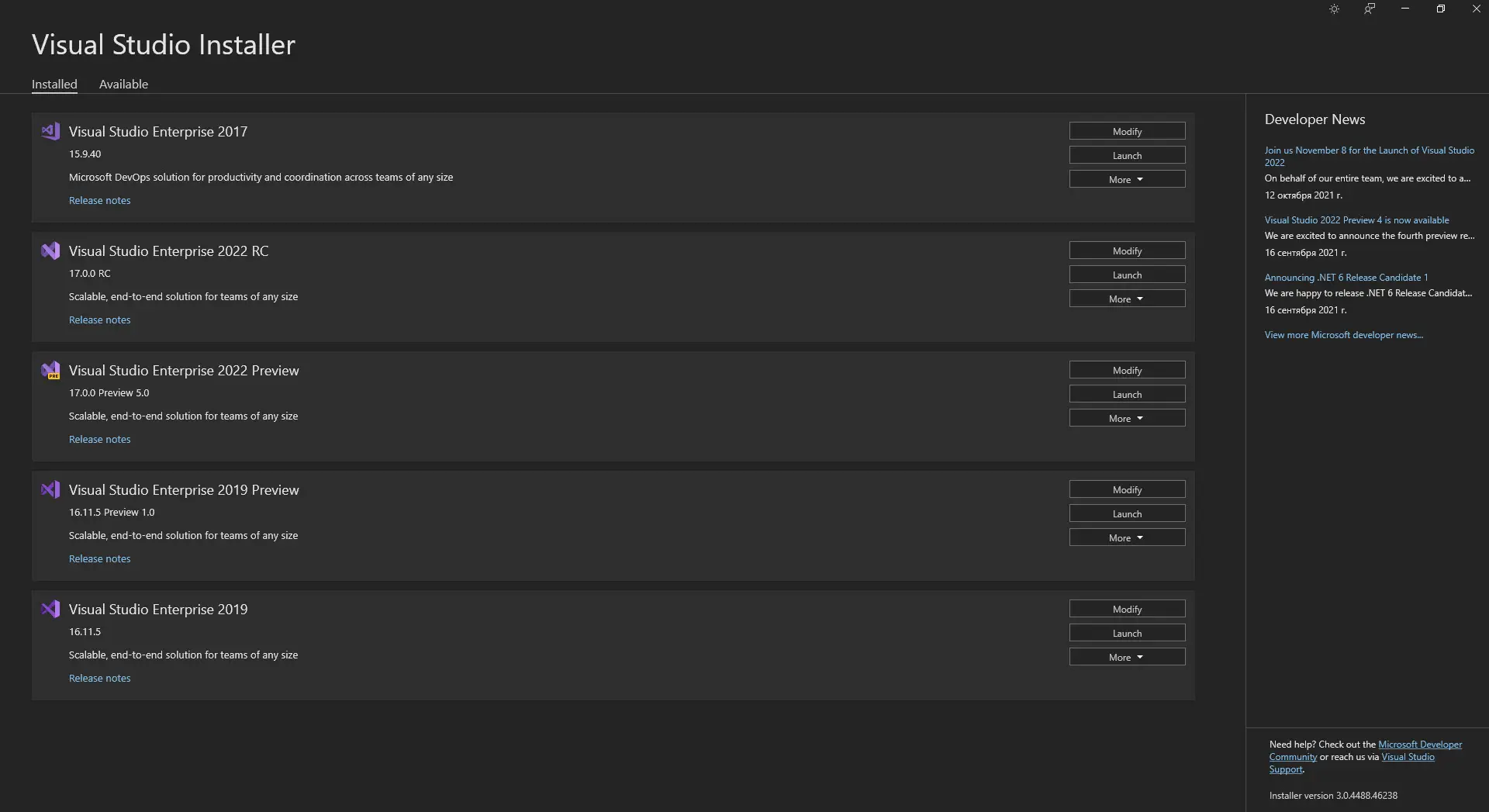Viewport: 1489px width, 812px height.
Task: Click the Visual Studio Enterprise 2022 RC icon
Action: click(x=50, y=251)
